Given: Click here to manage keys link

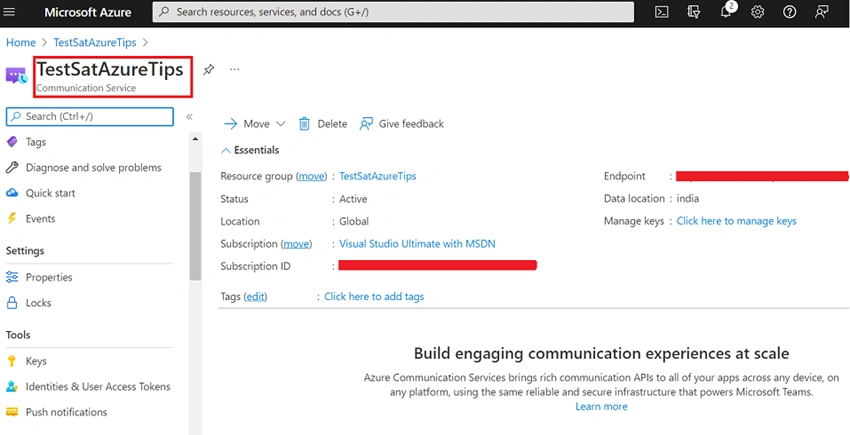Looking at the screenshot, I should coord(736,221).
